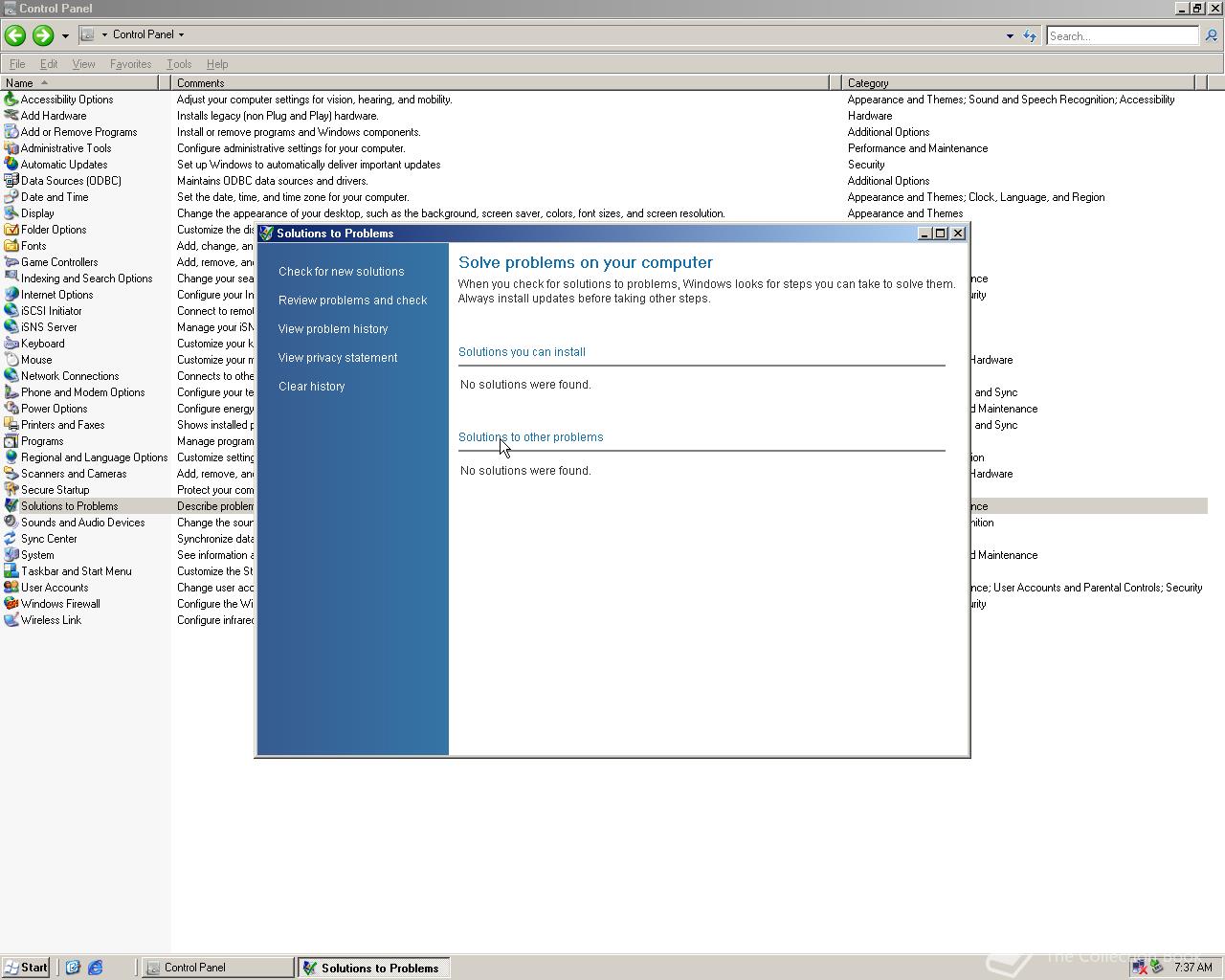Click the Add or Remove Programs icon
The image size is (1225, 980).
click(x=11, y=132)
